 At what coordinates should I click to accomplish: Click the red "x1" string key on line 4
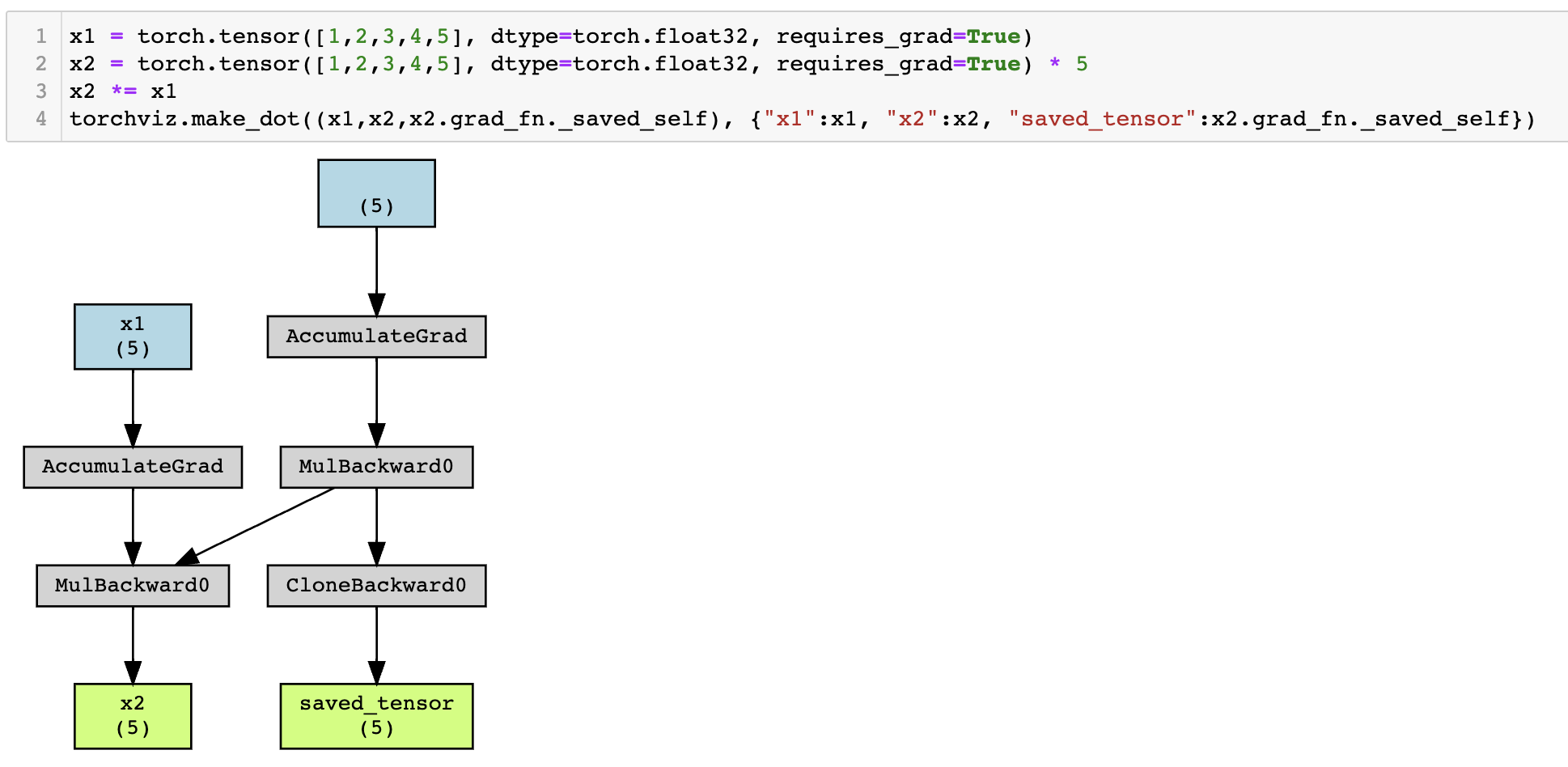click(x=790, y=119)
